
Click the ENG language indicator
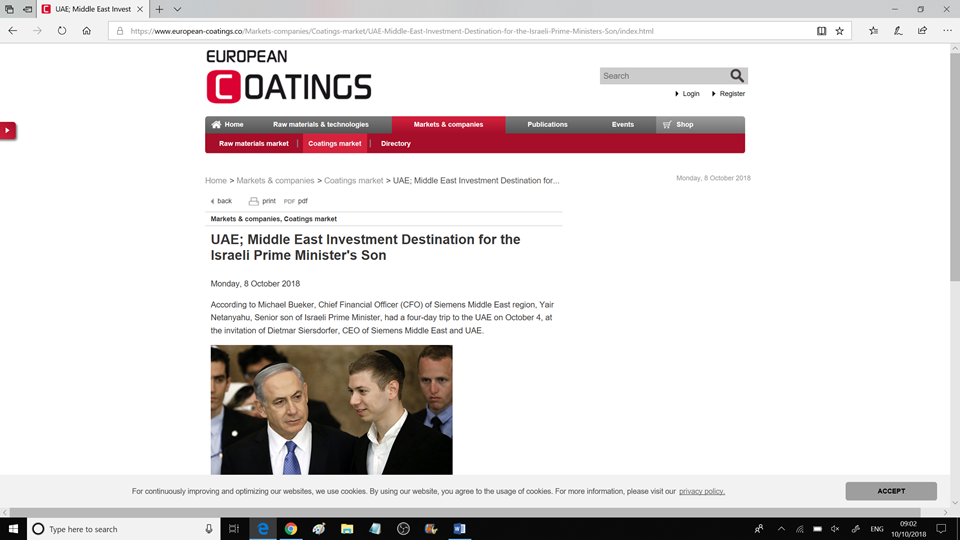[877, 529]
